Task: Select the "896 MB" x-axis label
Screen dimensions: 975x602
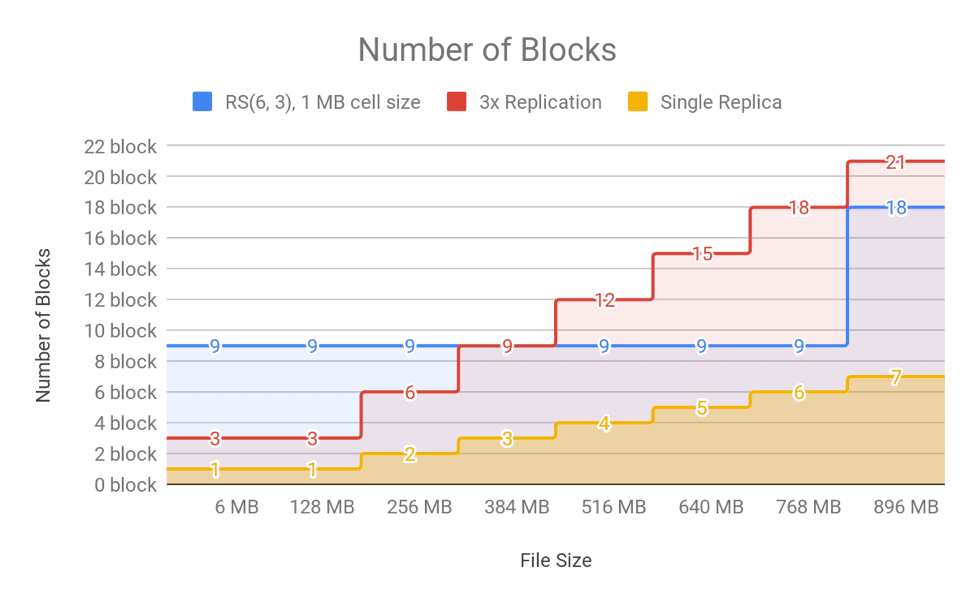Action: [x=905, y=507]
